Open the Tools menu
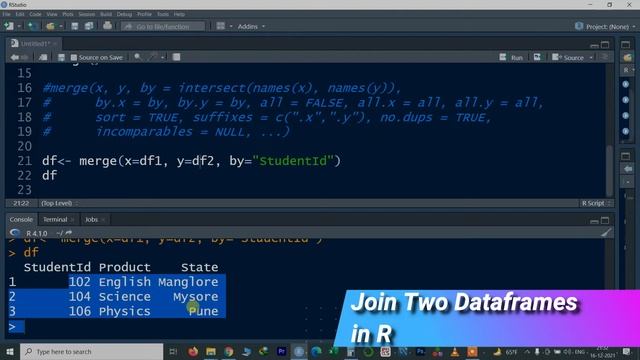 [x=163, y=14]
